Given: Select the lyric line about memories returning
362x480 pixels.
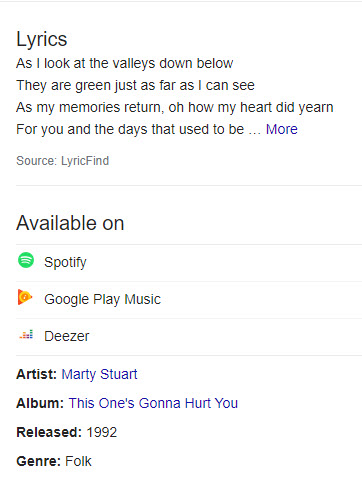Looking at the screenshot, I should coord(175,107).
